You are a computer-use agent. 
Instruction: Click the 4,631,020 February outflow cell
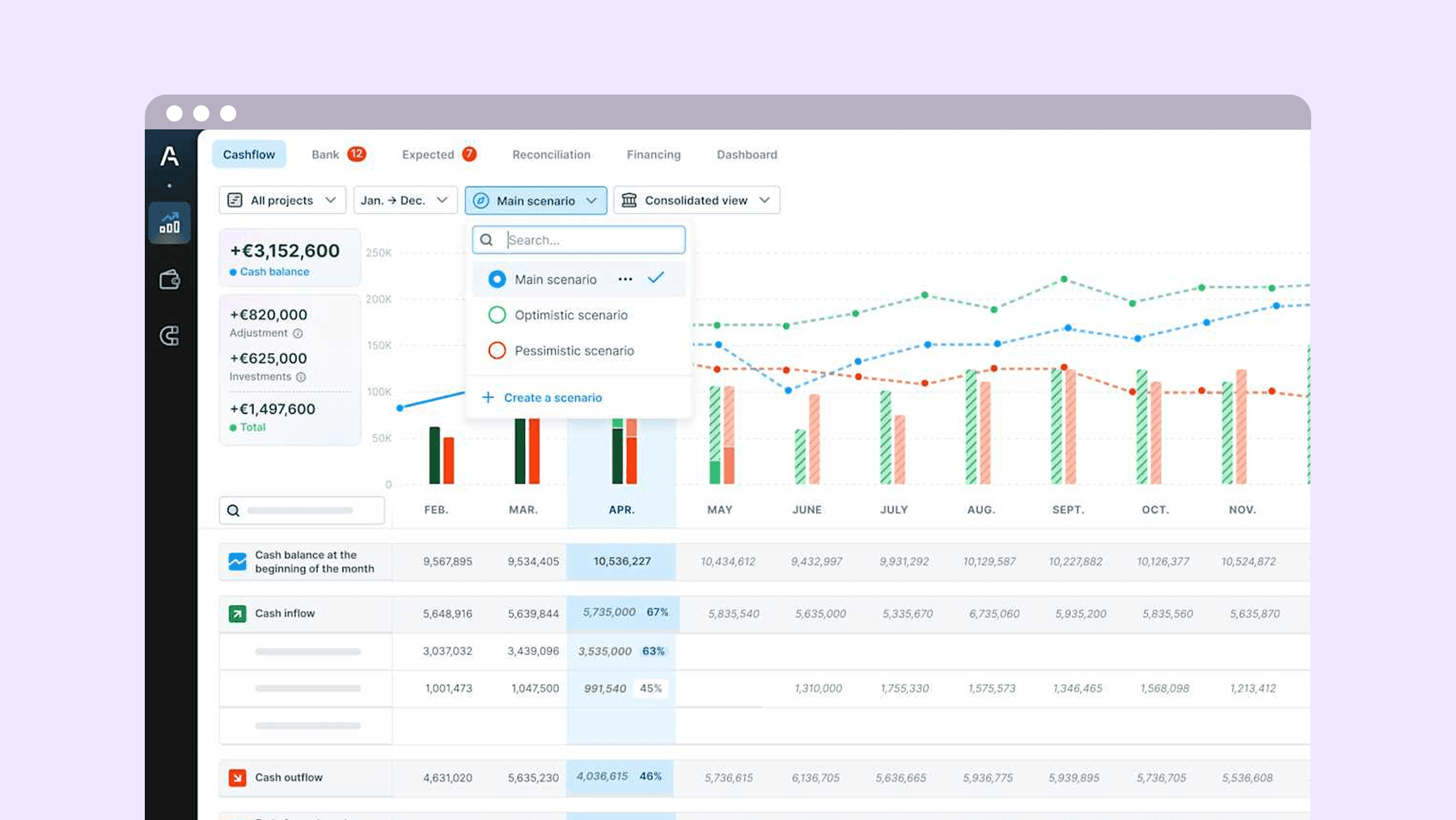[x=447, y=778]
